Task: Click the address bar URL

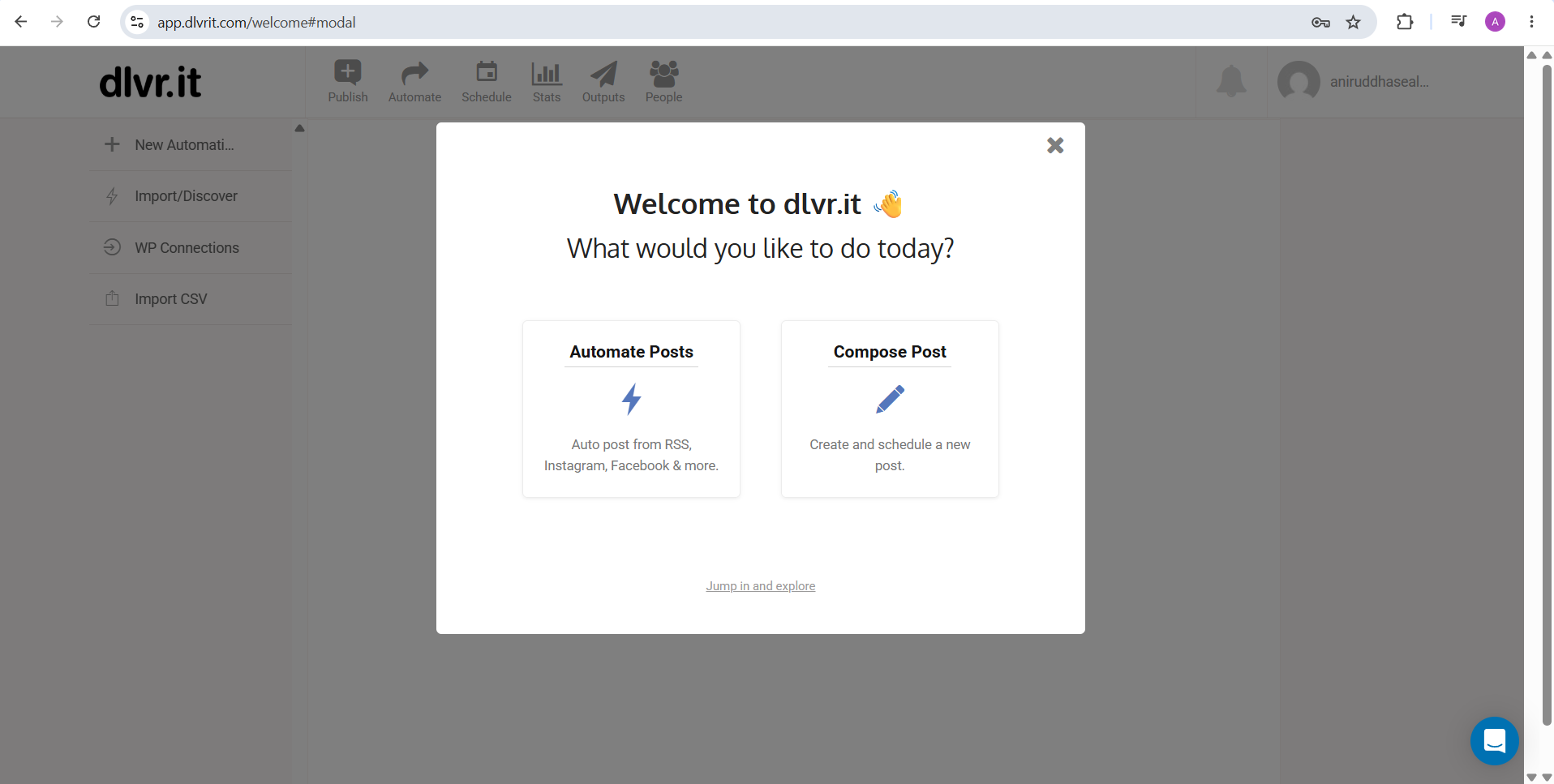Action: [x=256, y=23]
